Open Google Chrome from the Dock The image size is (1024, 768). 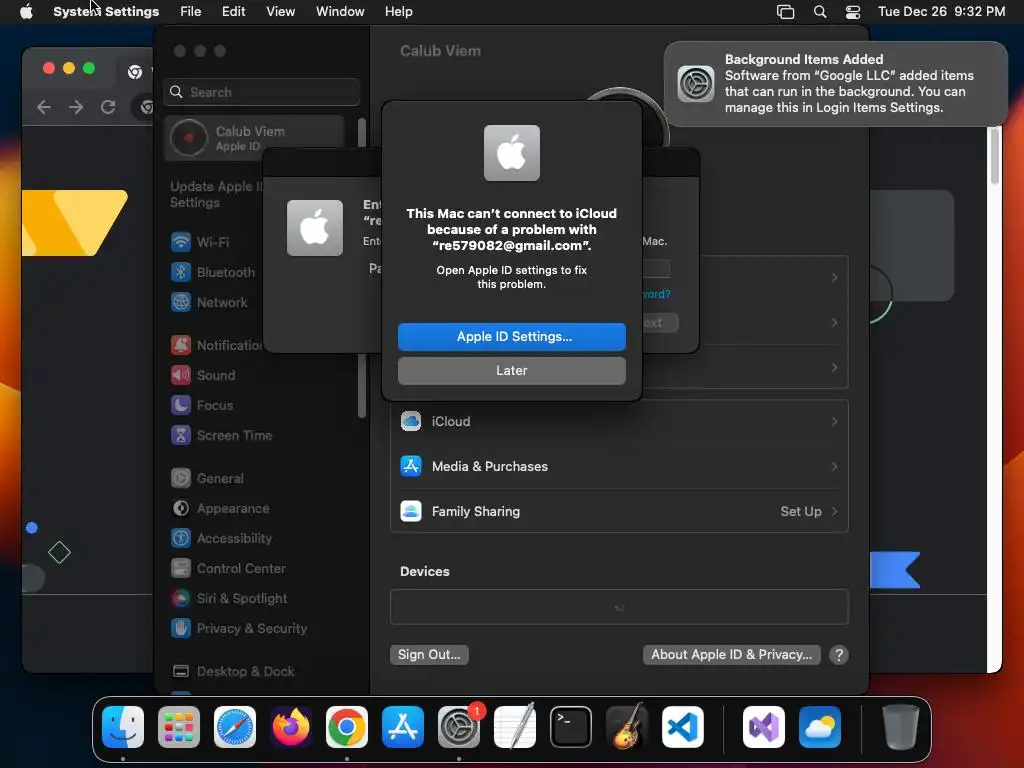click(347, 727)
